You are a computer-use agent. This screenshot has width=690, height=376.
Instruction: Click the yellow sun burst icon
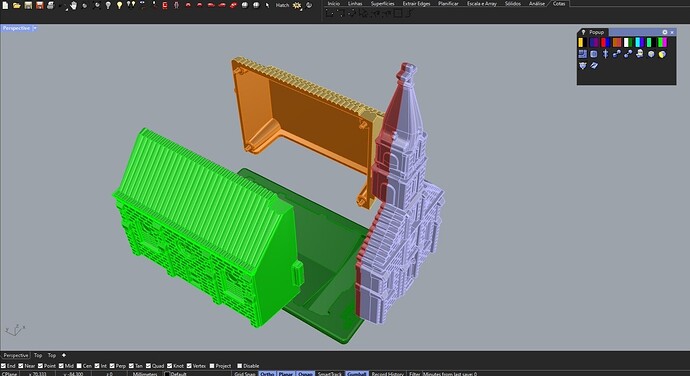[297, 5]
